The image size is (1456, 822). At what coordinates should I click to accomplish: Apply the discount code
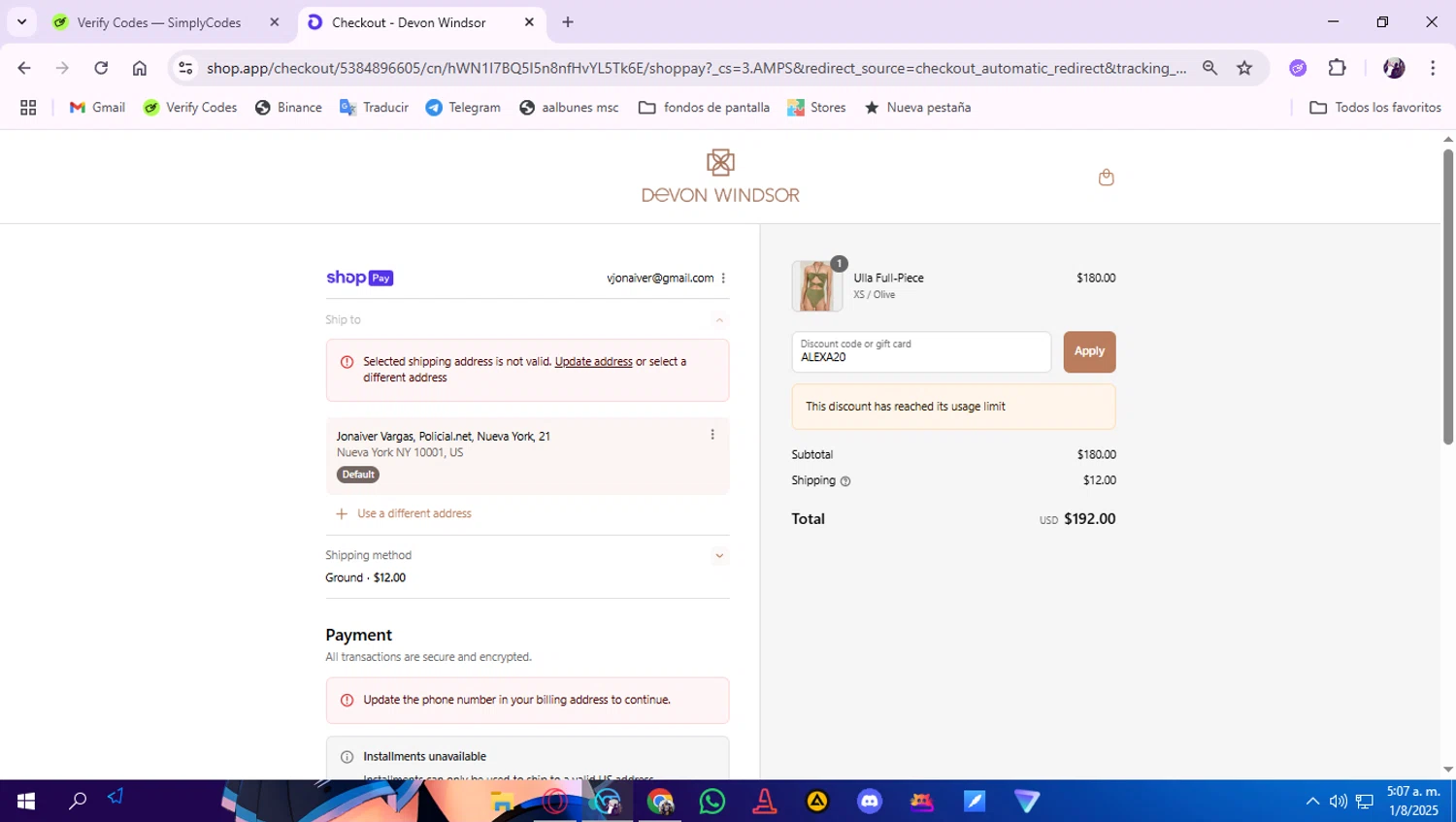1089,352
